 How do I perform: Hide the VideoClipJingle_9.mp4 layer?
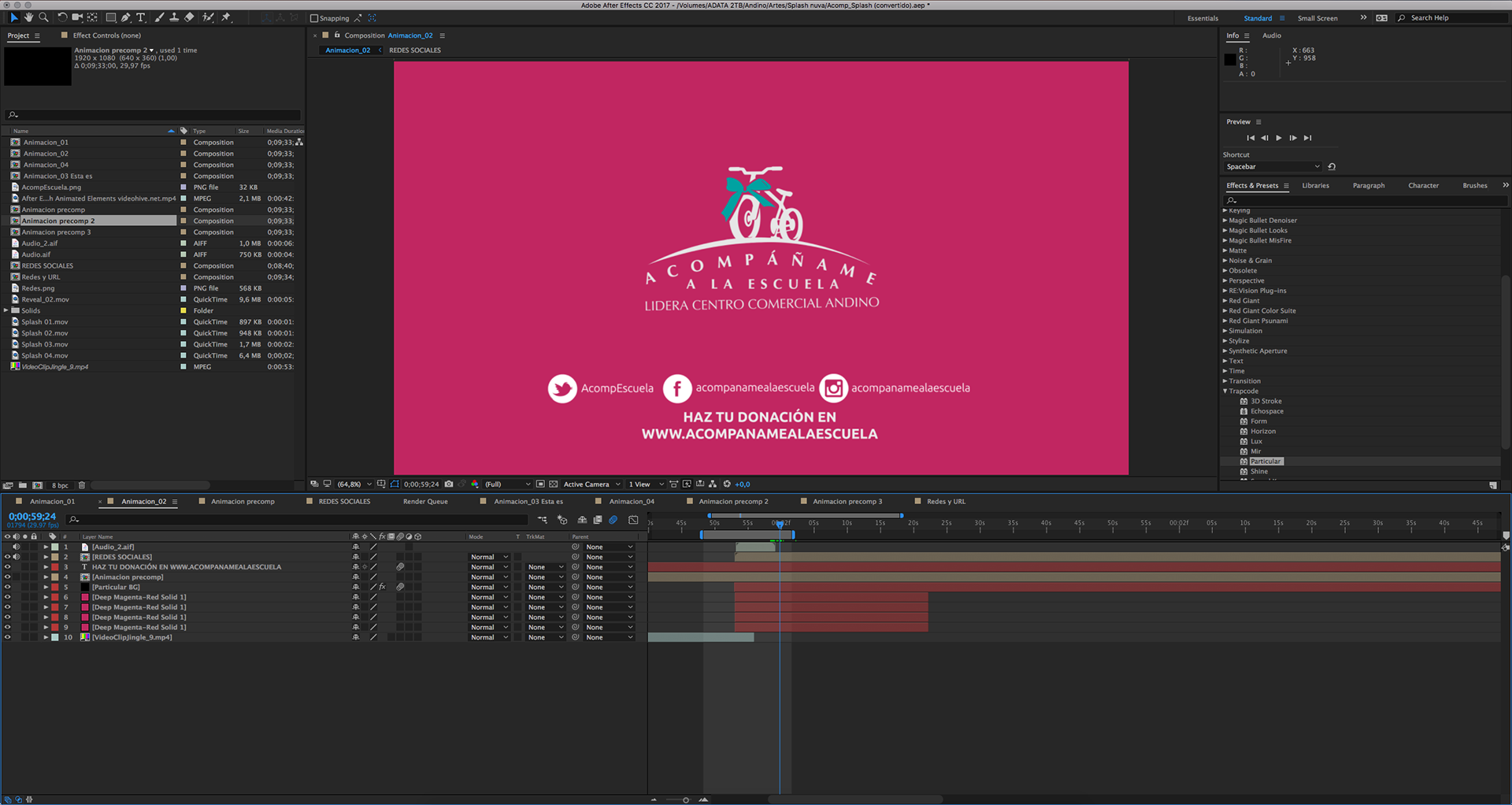pos(7,638)
